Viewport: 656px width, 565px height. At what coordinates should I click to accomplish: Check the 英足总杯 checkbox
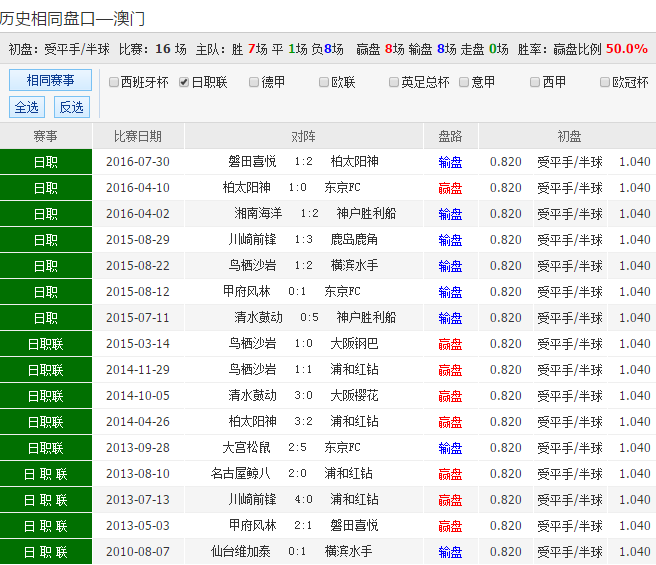[x=394, y=82]
